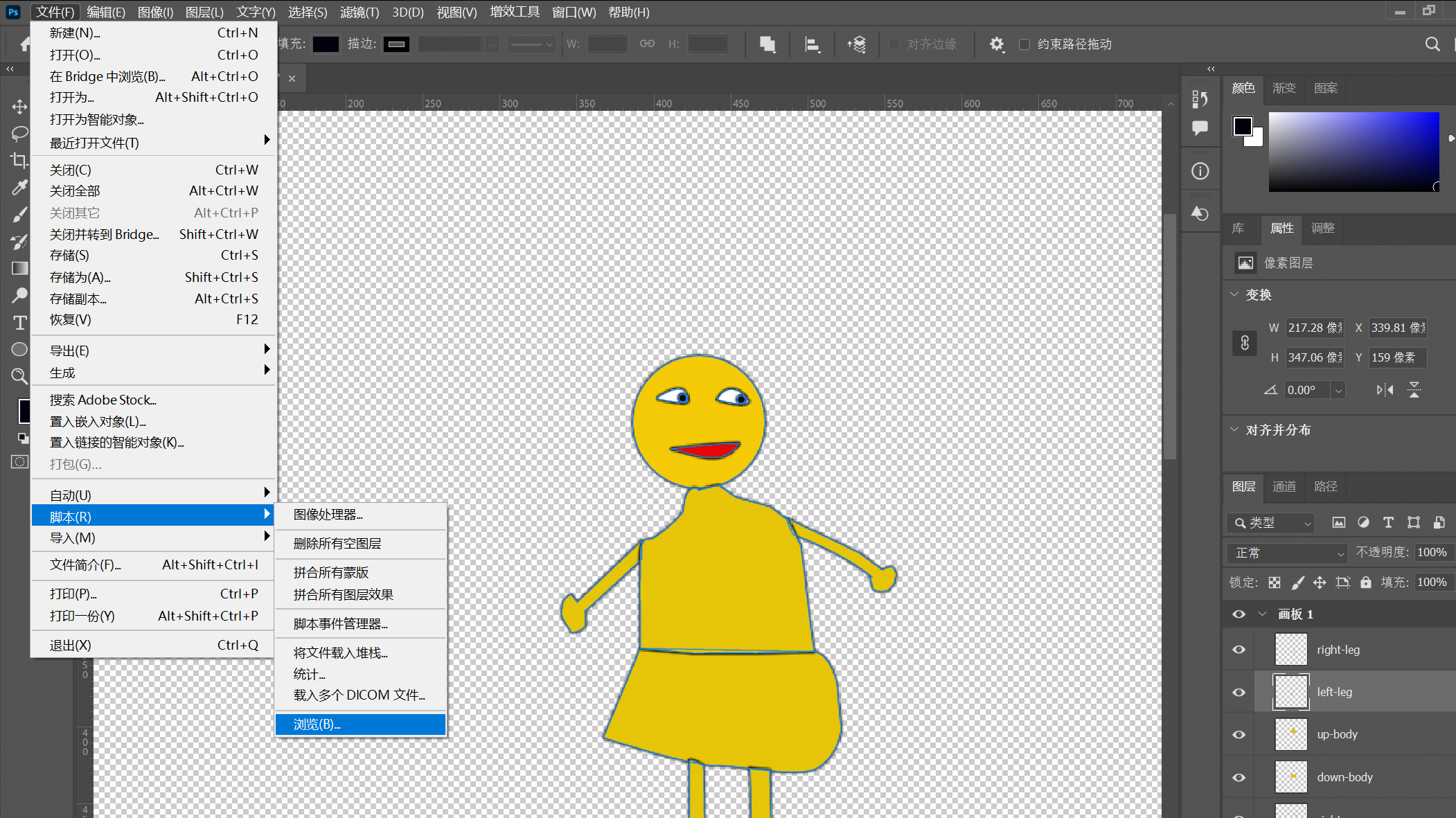The image size is (1456, 818).
Task: Filter layers by type layers icon
Action: coord(1388,523)
